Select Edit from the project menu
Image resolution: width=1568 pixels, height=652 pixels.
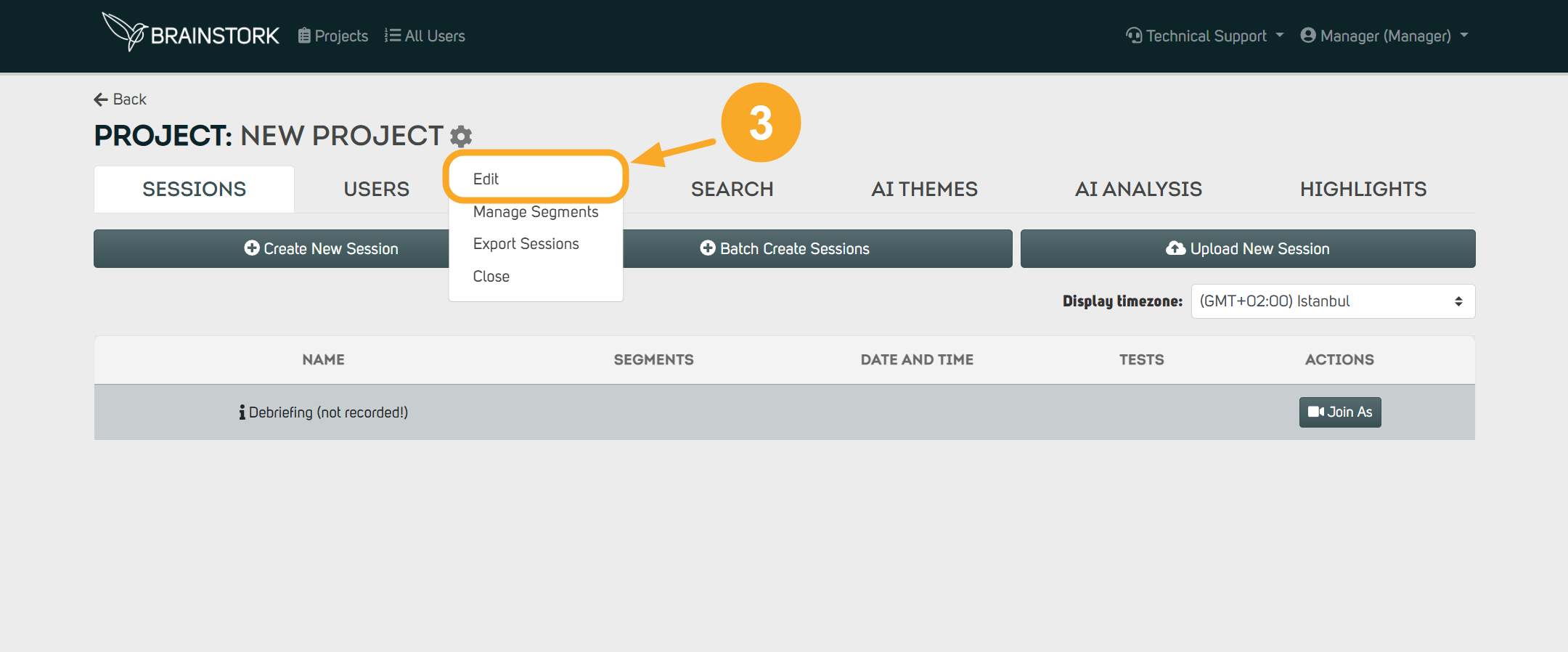click(x=486, y=179)
